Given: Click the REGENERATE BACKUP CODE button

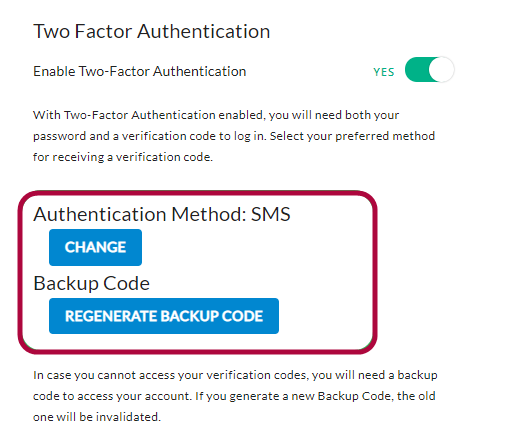Looking at the screenshot, I should pyautogui.click(x=164, y=316).
